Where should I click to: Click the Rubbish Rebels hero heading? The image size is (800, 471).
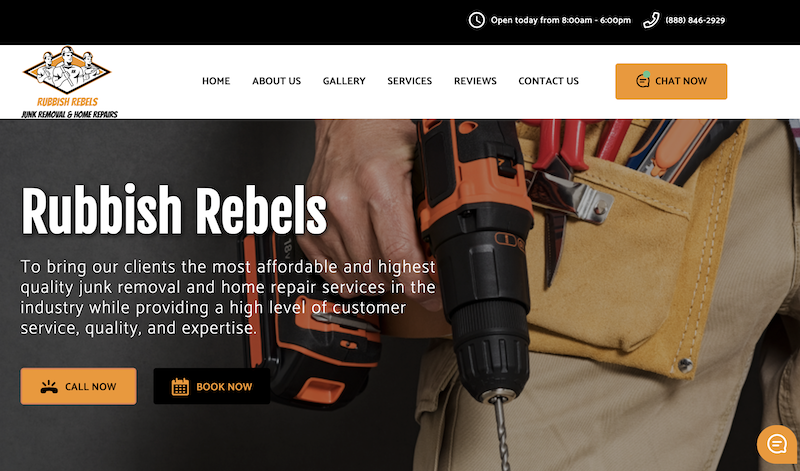click(x=173, y=211)
